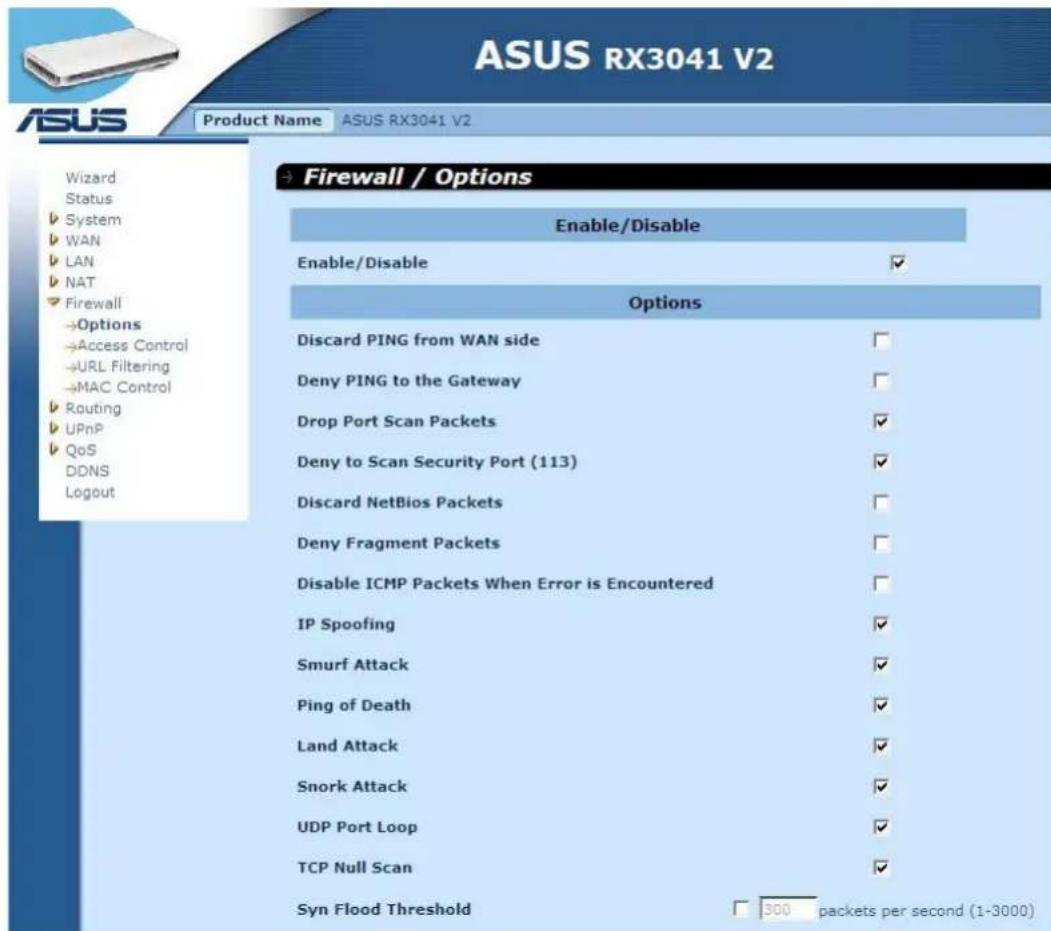Click Logout in the sidebar
Screen dimensions: 1051x931
coord(90,492)
